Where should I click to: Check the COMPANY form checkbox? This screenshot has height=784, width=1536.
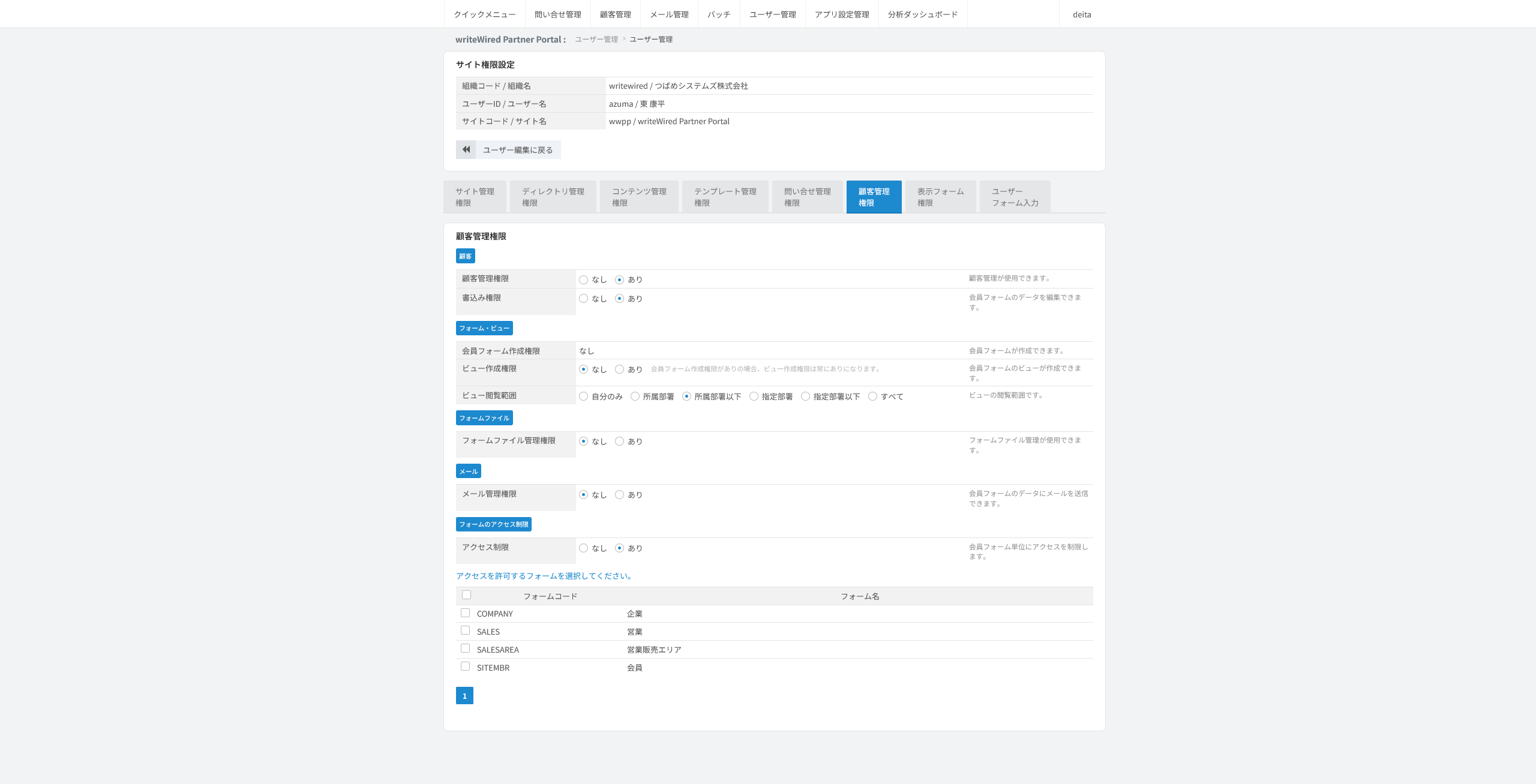[x=465, y=613]
